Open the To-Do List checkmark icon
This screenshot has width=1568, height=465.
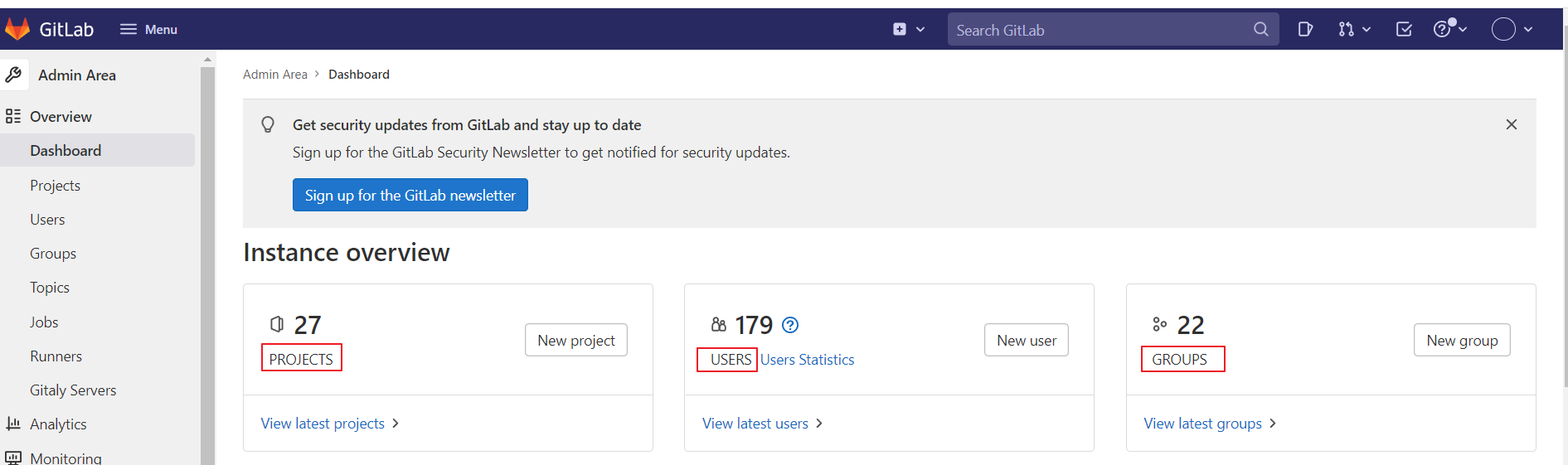click(x=1404, y=30)
